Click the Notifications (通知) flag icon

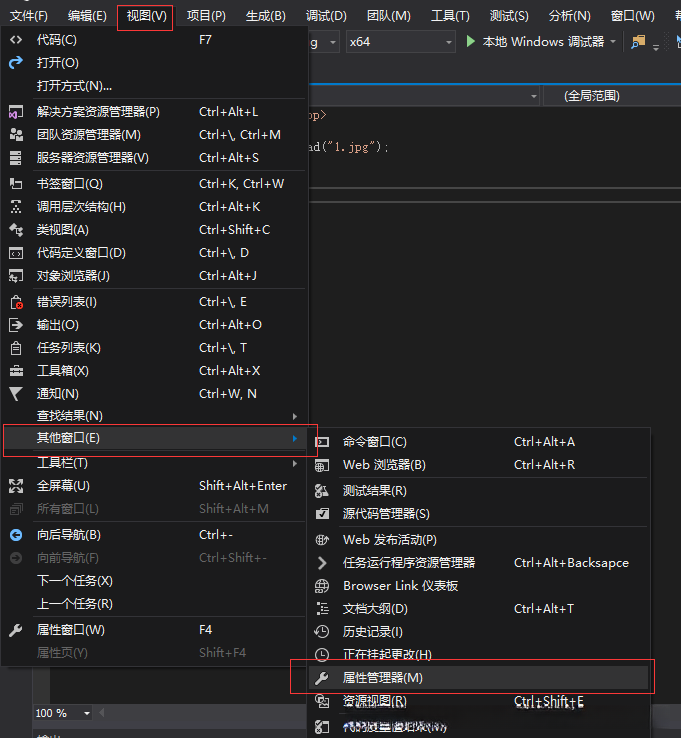(16, 394)
